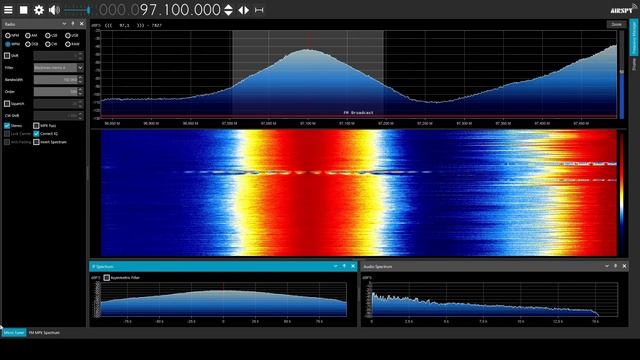Mute audio with the speaker icon
640x360 pixels.
(x=54, y=10)
